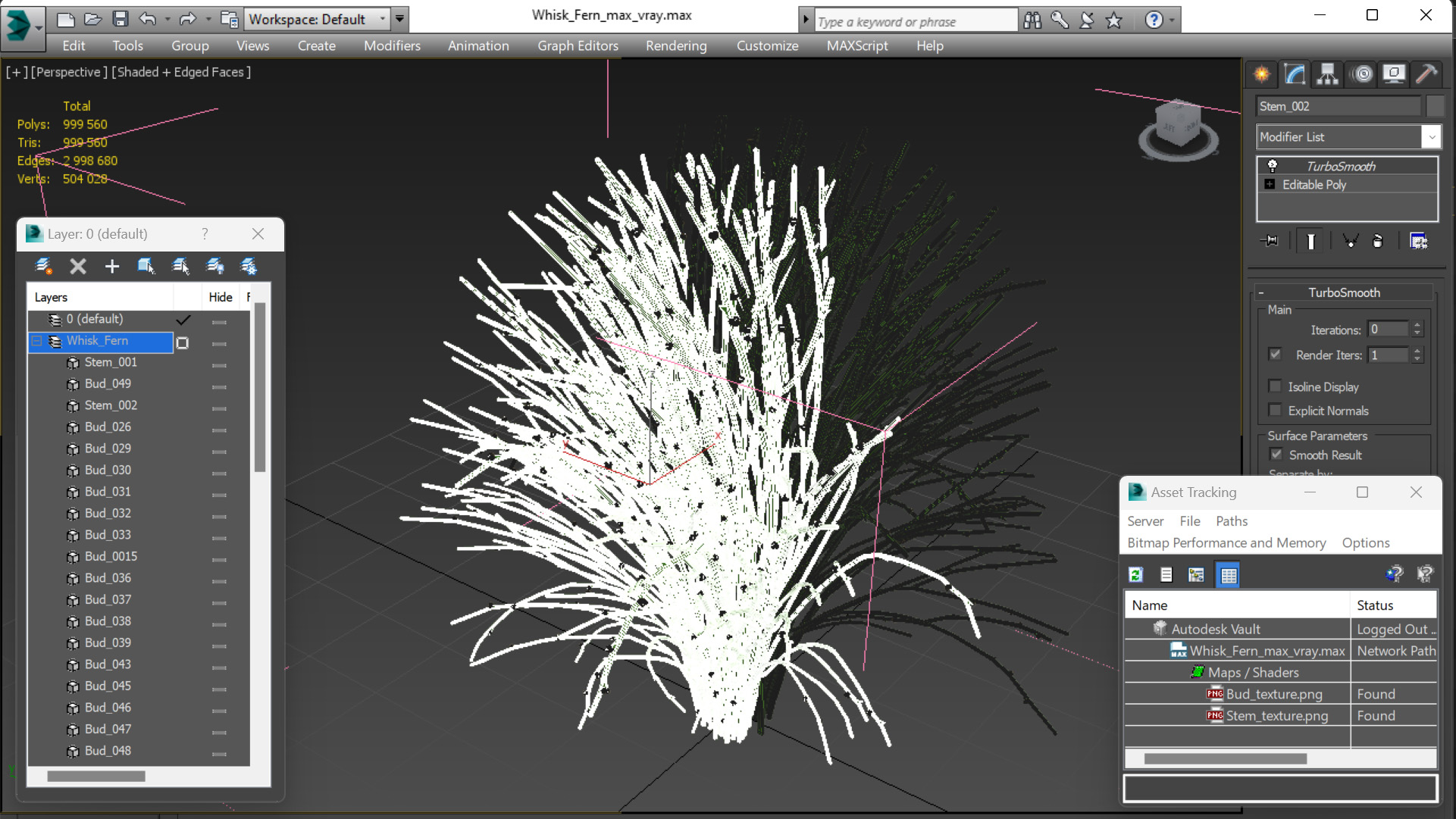Open the Rendering menu
The image size is (1456, 819).
(676, 45)
